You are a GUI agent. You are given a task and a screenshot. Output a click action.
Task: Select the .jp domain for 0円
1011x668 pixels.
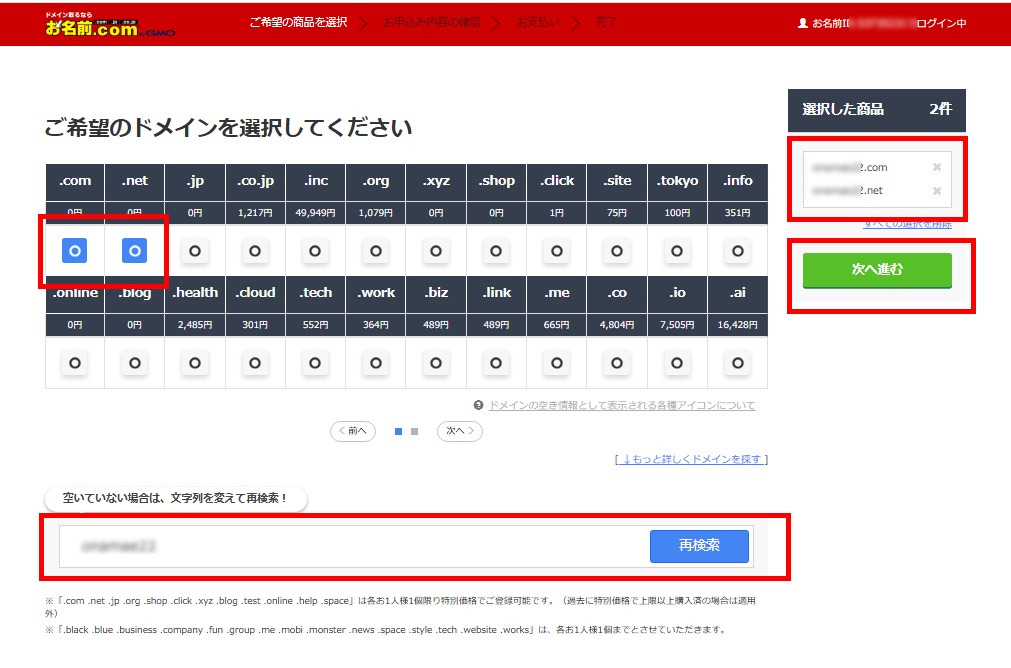point(194,251)
